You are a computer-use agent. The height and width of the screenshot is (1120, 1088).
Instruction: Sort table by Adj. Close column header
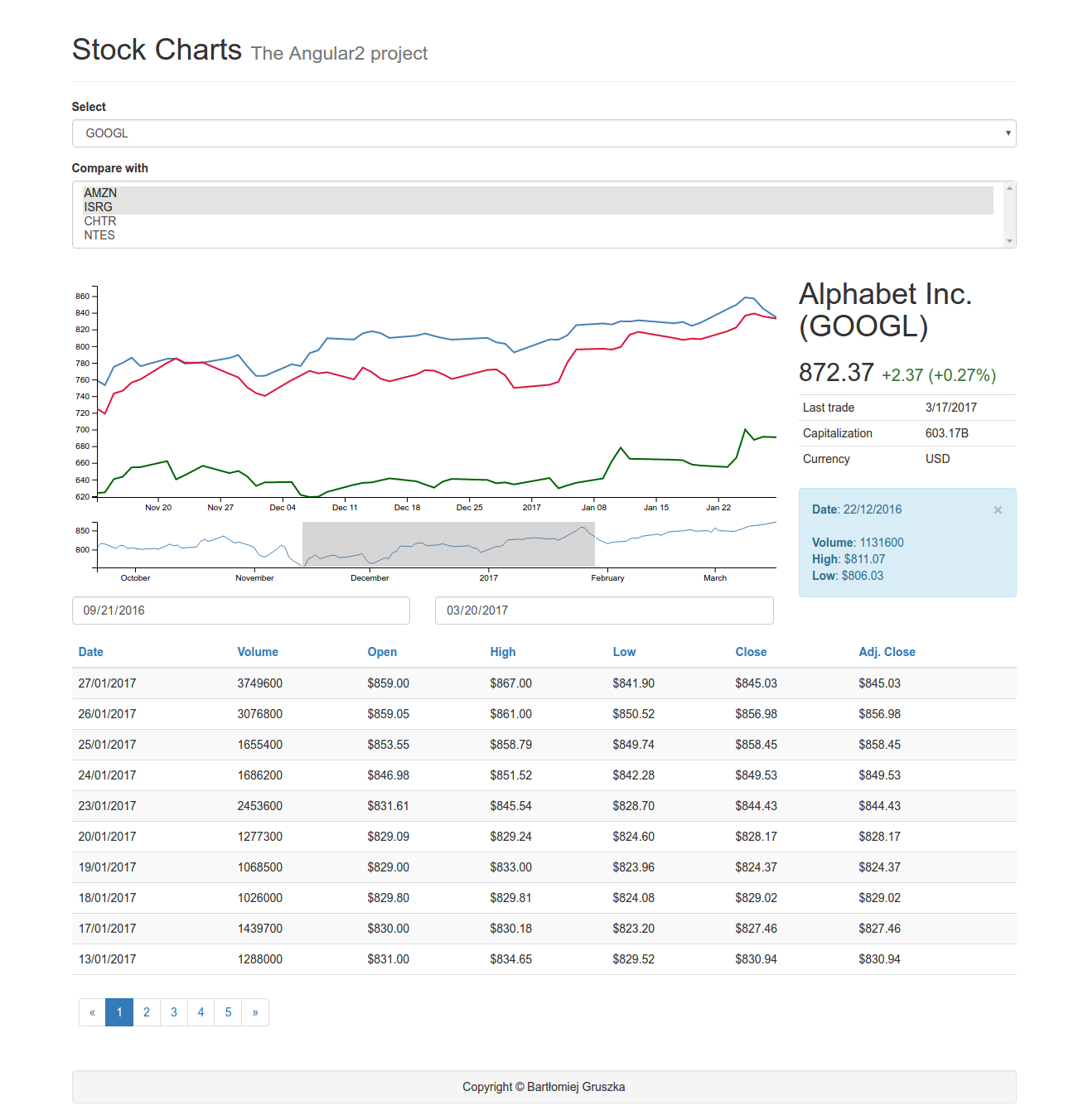click(887, 652)
